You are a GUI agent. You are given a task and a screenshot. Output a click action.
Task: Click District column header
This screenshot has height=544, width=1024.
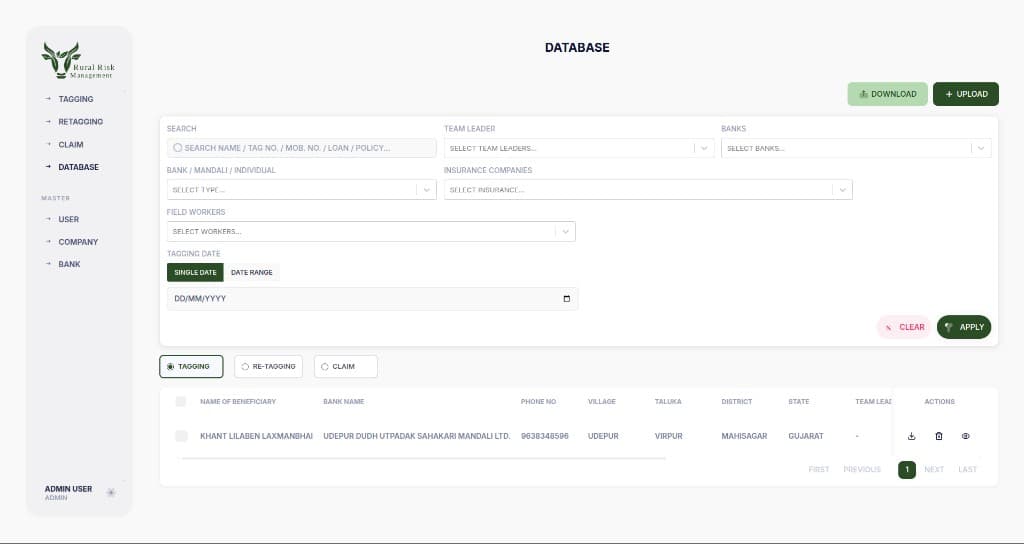(x=737, y=402)
